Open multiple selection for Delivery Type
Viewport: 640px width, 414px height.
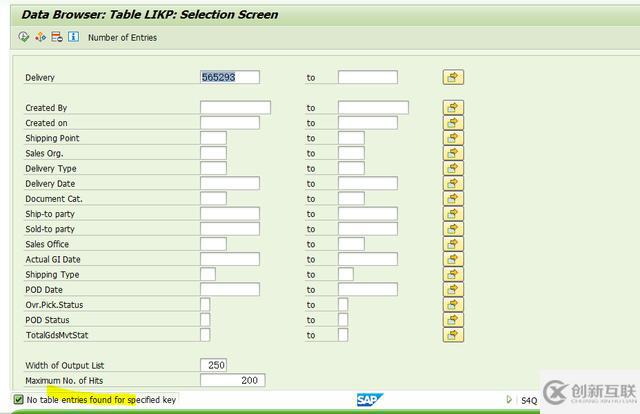[x=453, y=168]
